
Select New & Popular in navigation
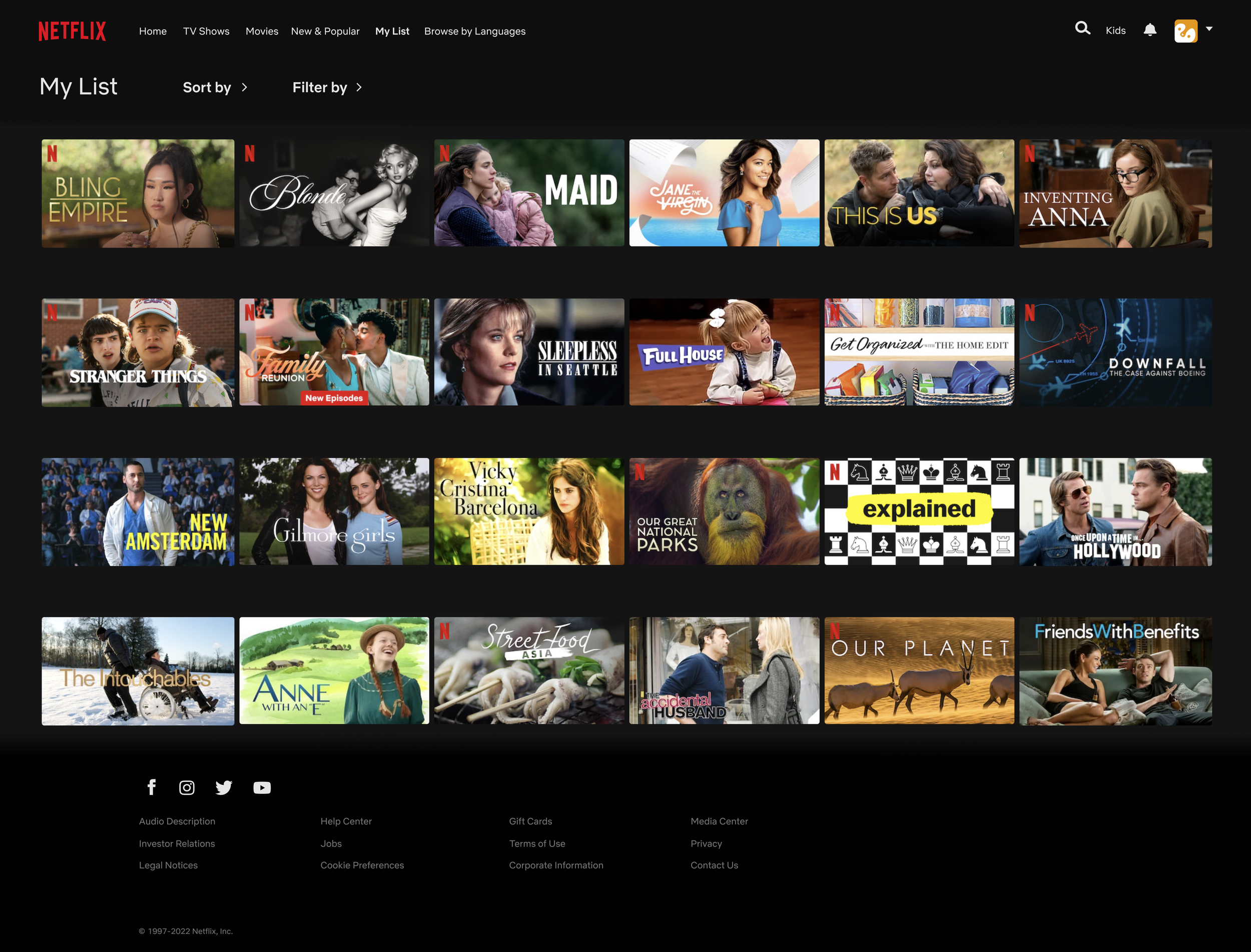pos(325,31)
